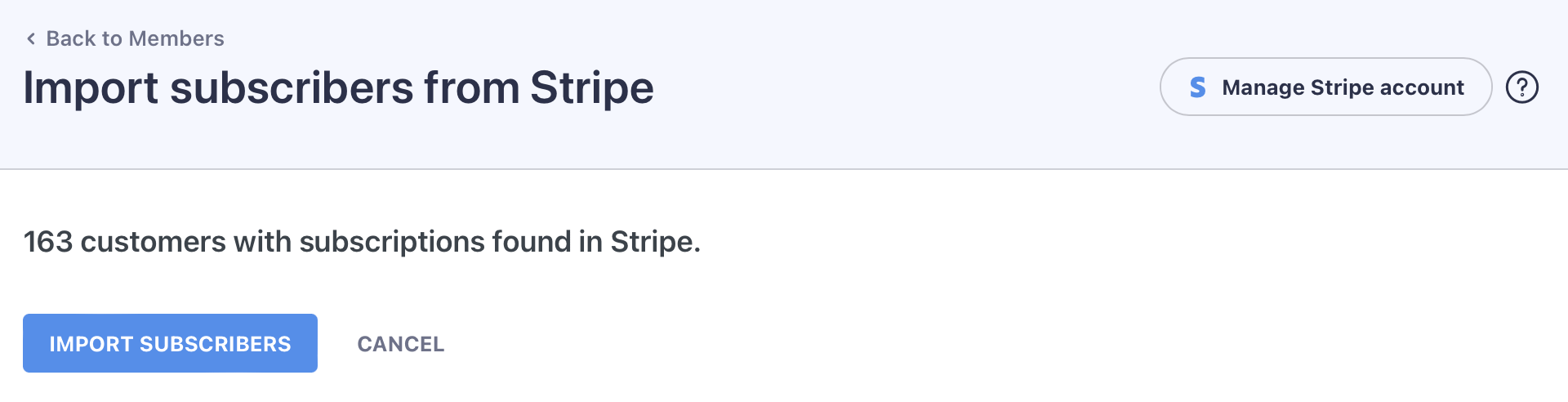1568x402 pixels.
Task: Click the Import subscribers from Stripe heading
Action: tap(338, 87)
